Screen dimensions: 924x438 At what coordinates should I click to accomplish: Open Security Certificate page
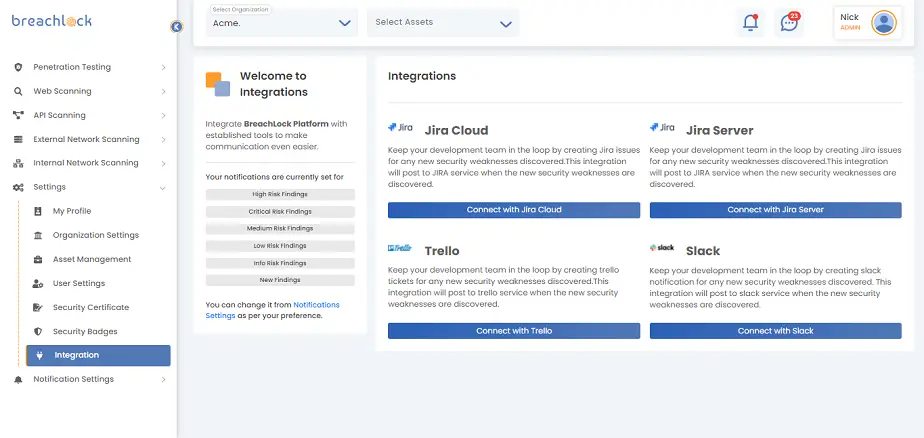point(91,307)
